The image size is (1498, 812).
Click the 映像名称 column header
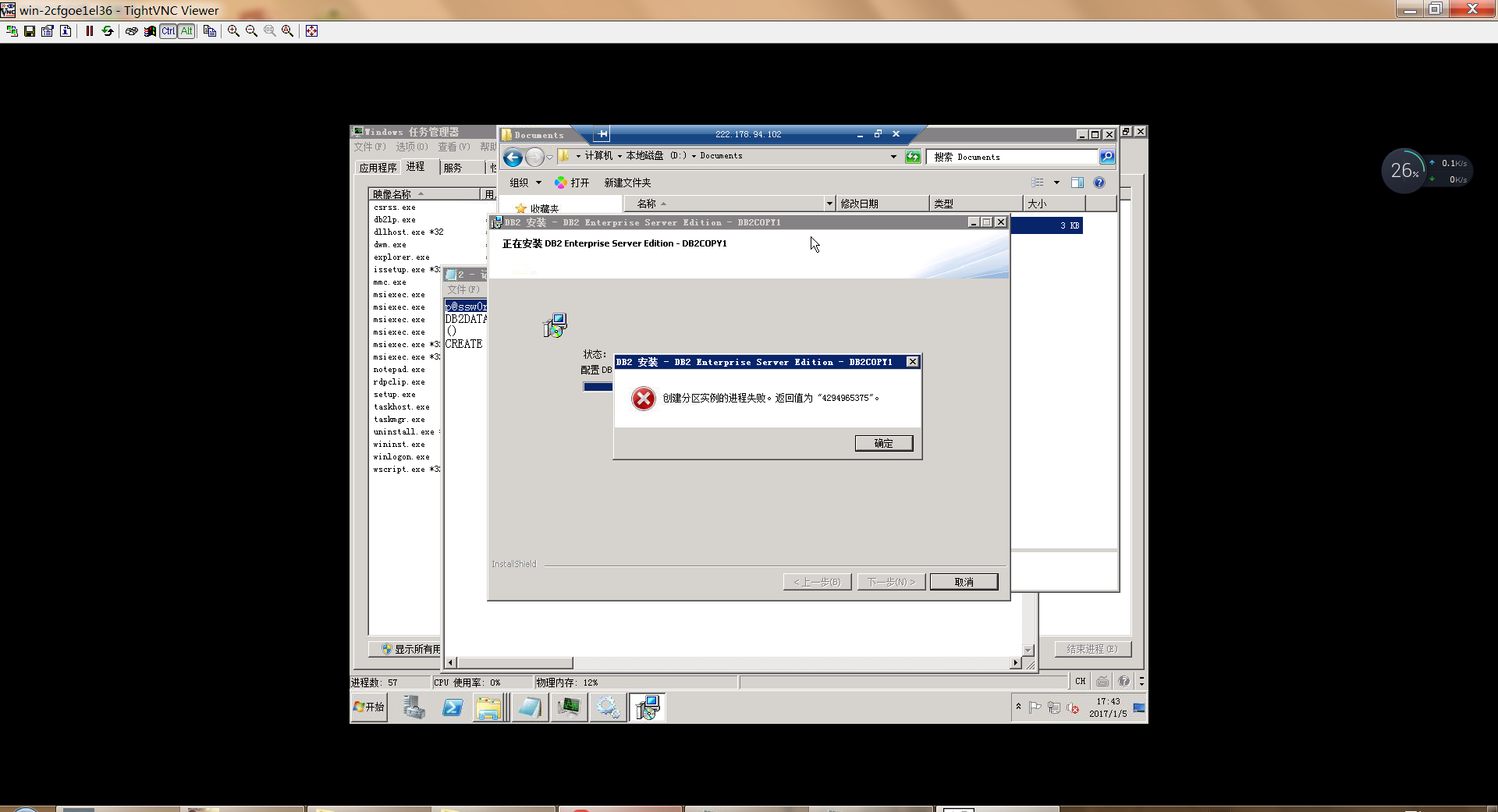tap(424, 194)
